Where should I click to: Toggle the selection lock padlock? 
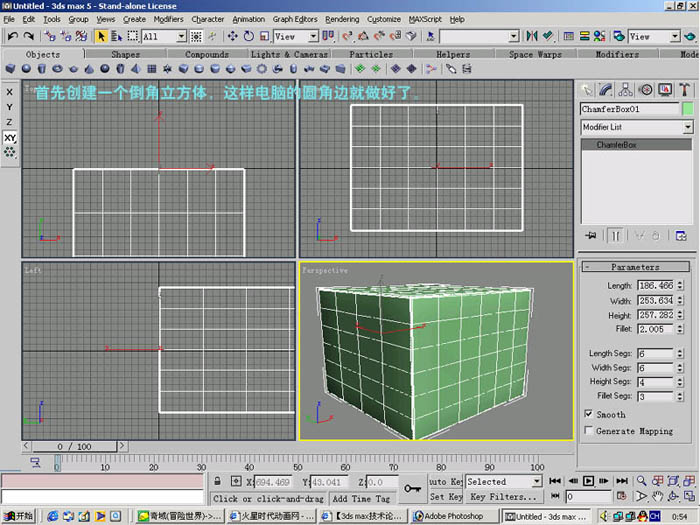click(x=217, y=481)
